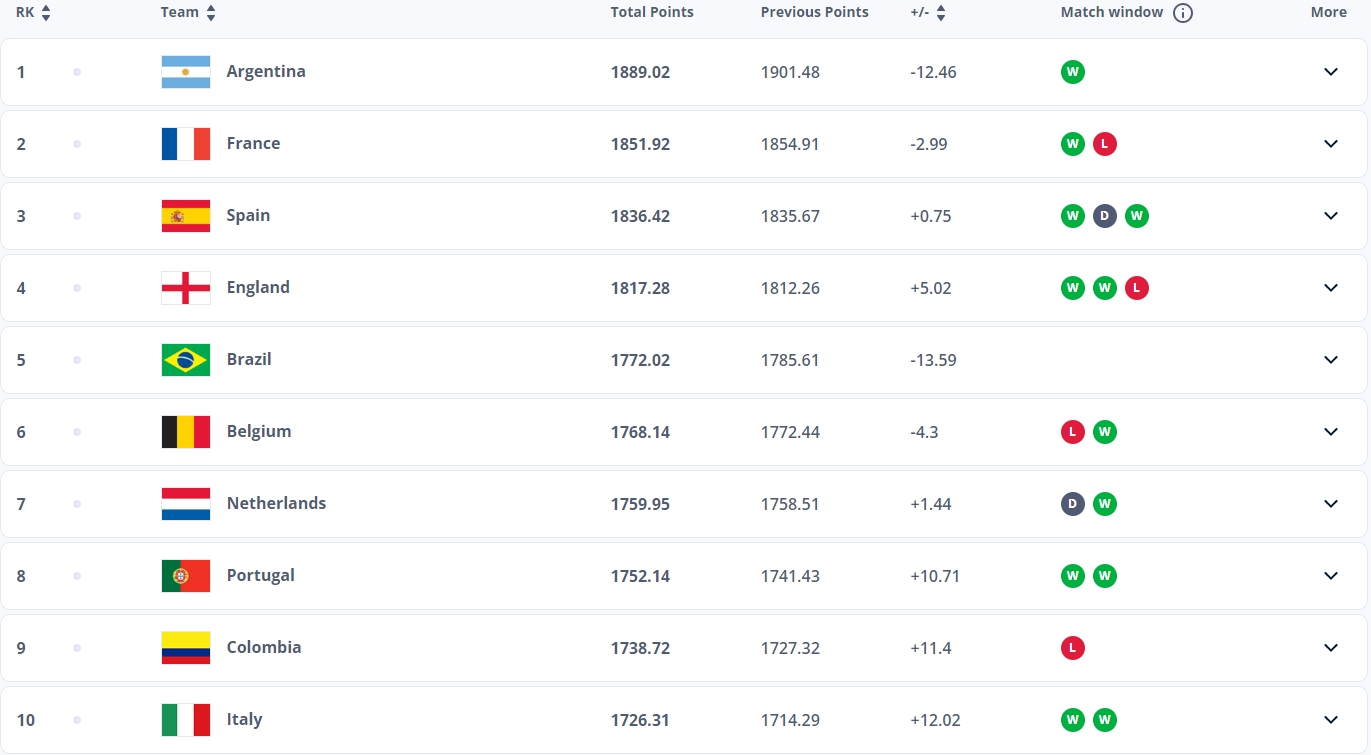This screenshot has width=1371, height=755.
Task: Expand the Italy row details chevron
Action: click(x=1330, y=720)
